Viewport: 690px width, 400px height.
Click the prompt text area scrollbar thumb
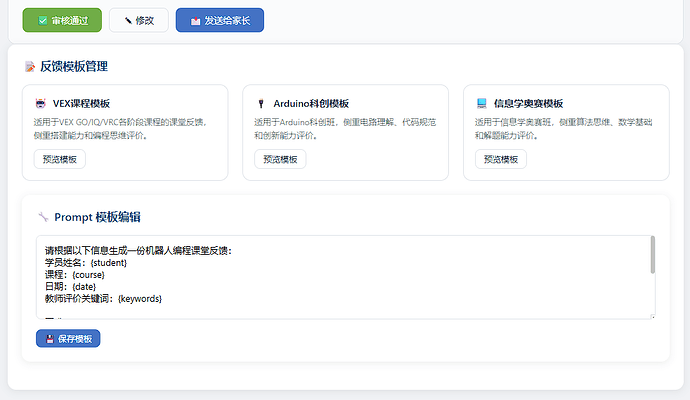pyautogui.click(x=653, y=255)
